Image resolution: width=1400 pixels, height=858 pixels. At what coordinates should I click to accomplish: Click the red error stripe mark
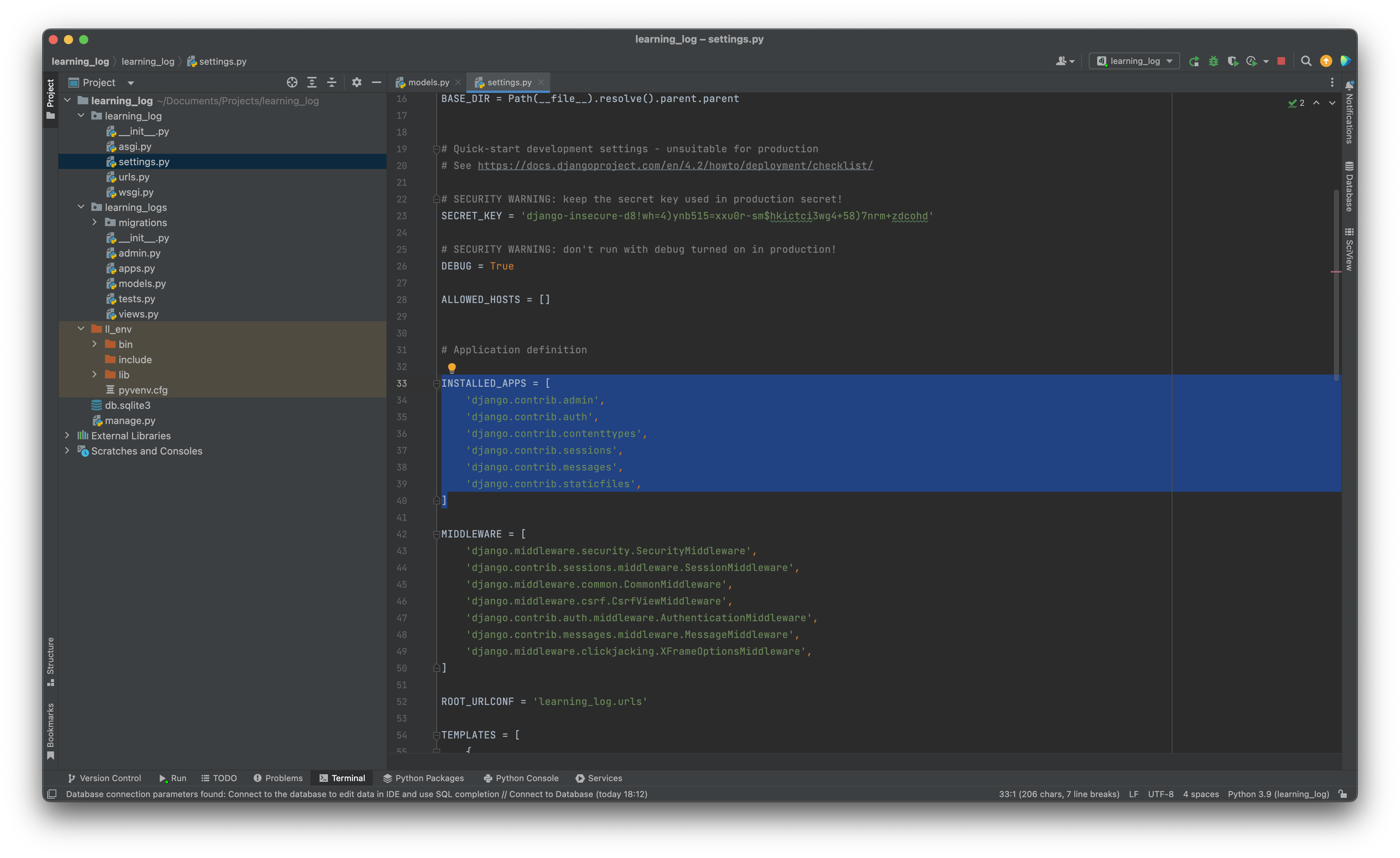[1336, 272]
